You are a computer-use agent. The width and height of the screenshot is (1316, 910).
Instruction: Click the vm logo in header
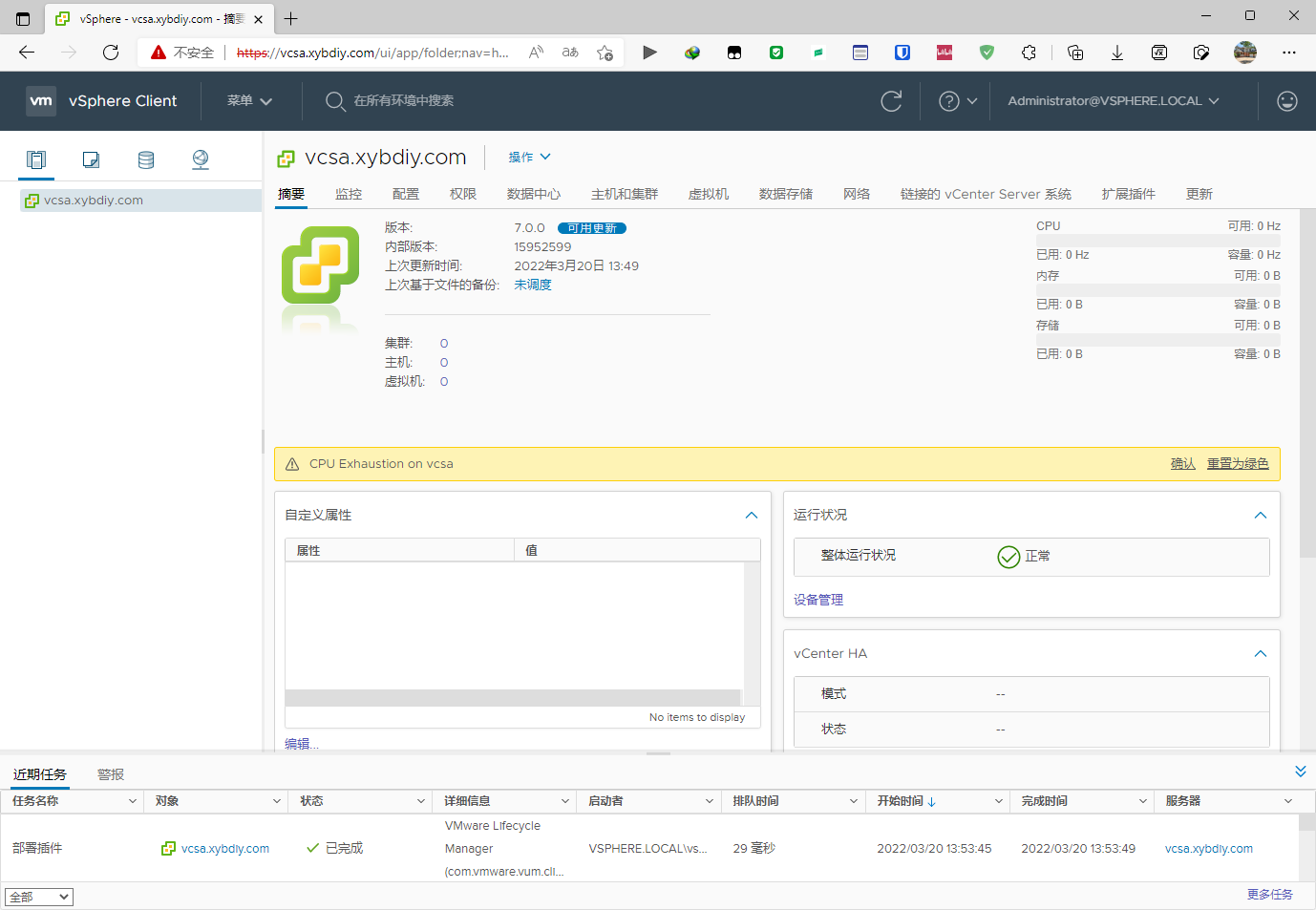point(41,100)
